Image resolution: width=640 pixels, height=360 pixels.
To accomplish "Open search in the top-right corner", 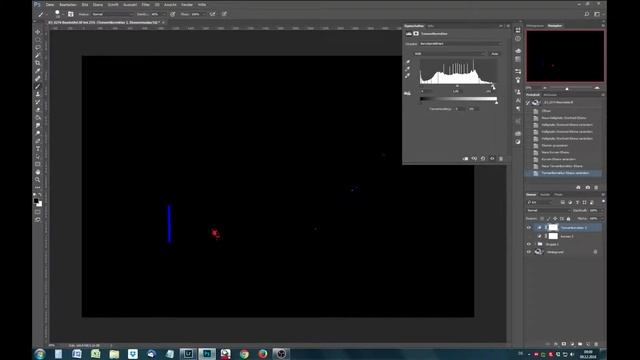I will pos(587,14).
